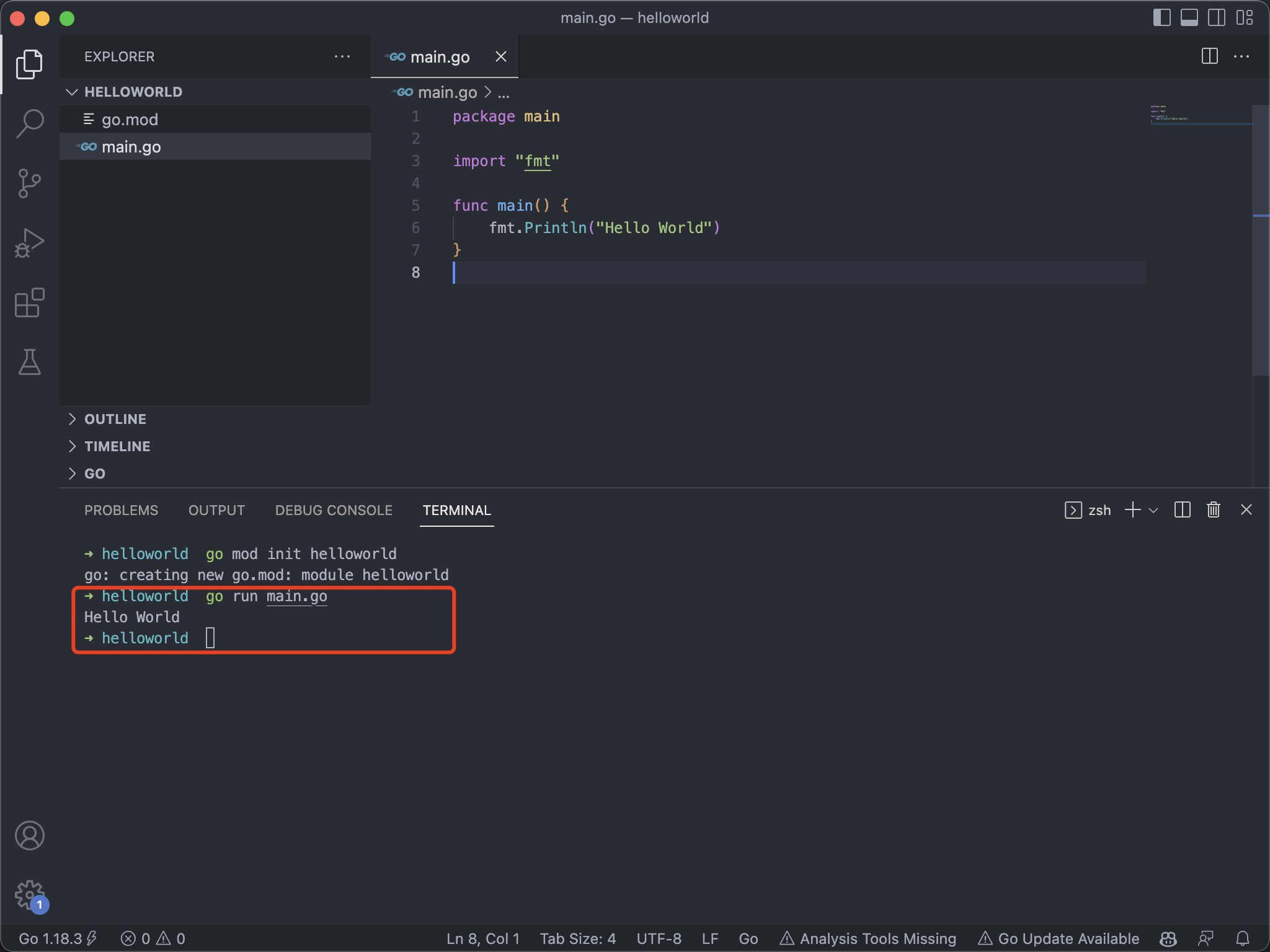Open the Search sidebar

click(29, 123)
